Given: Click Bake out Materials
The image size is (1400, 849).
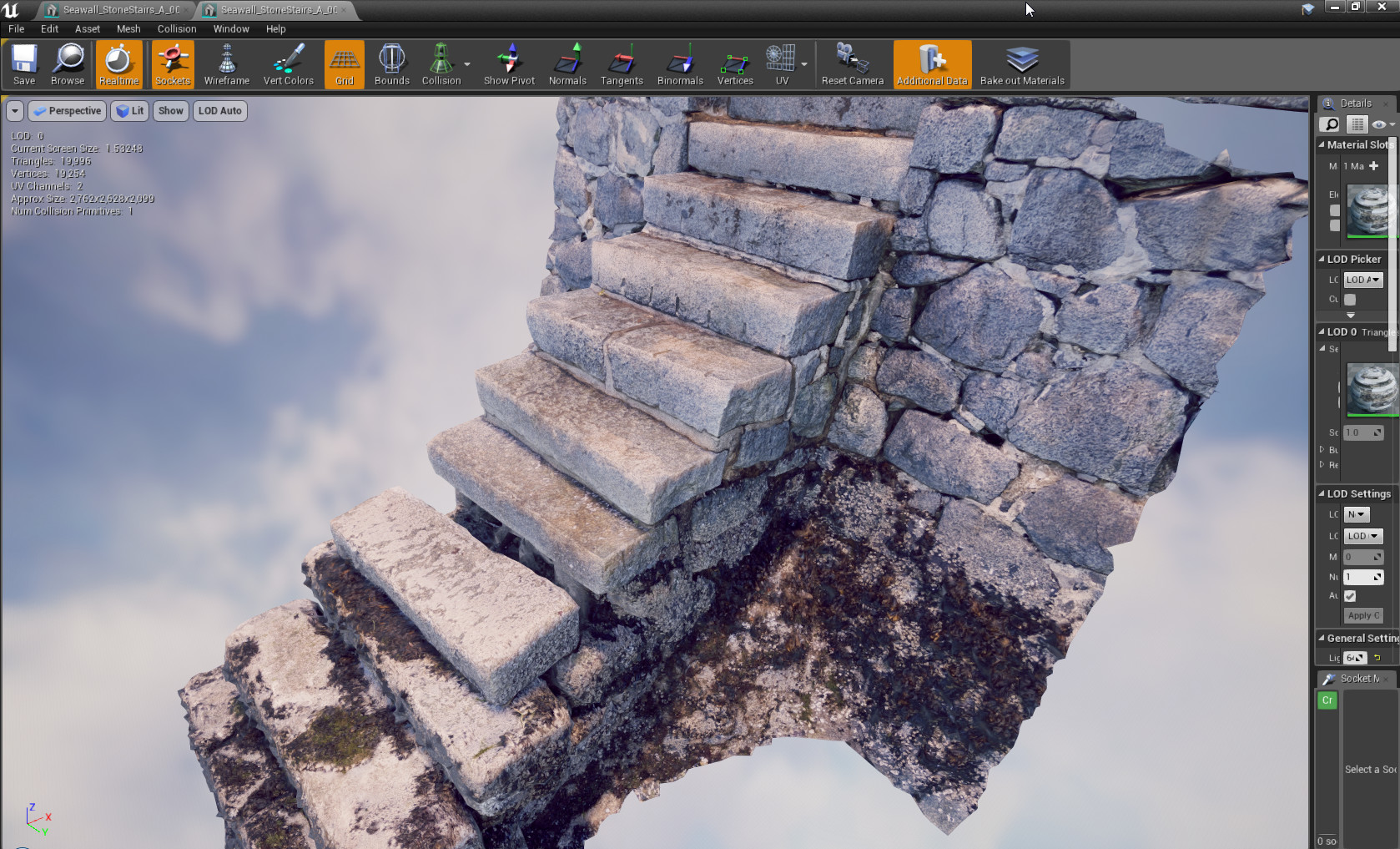Looking at the screenshot, I should pyautogui.click(x=1022, y=64).
